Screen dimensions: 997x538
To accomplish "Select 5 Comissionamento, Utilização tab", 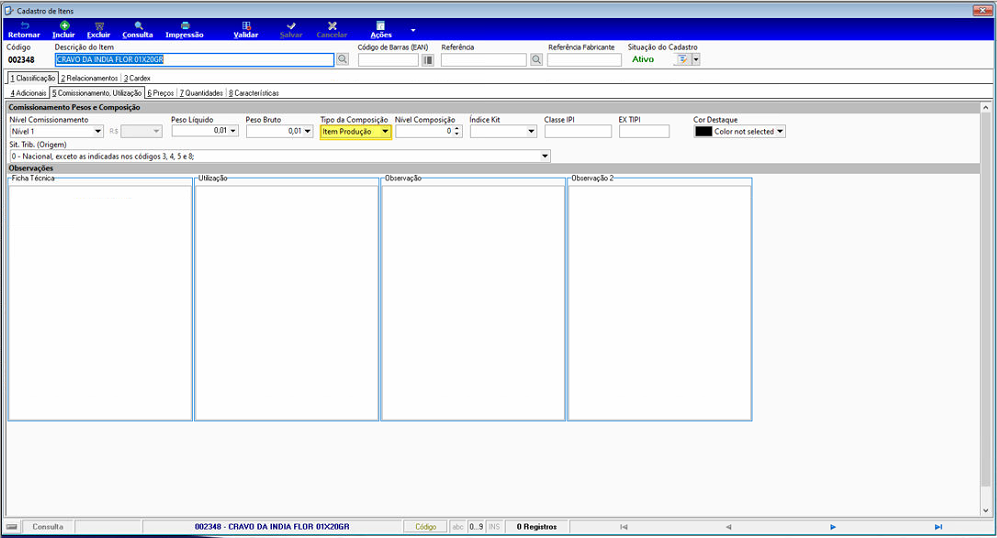I will click(x=97, y=93).
